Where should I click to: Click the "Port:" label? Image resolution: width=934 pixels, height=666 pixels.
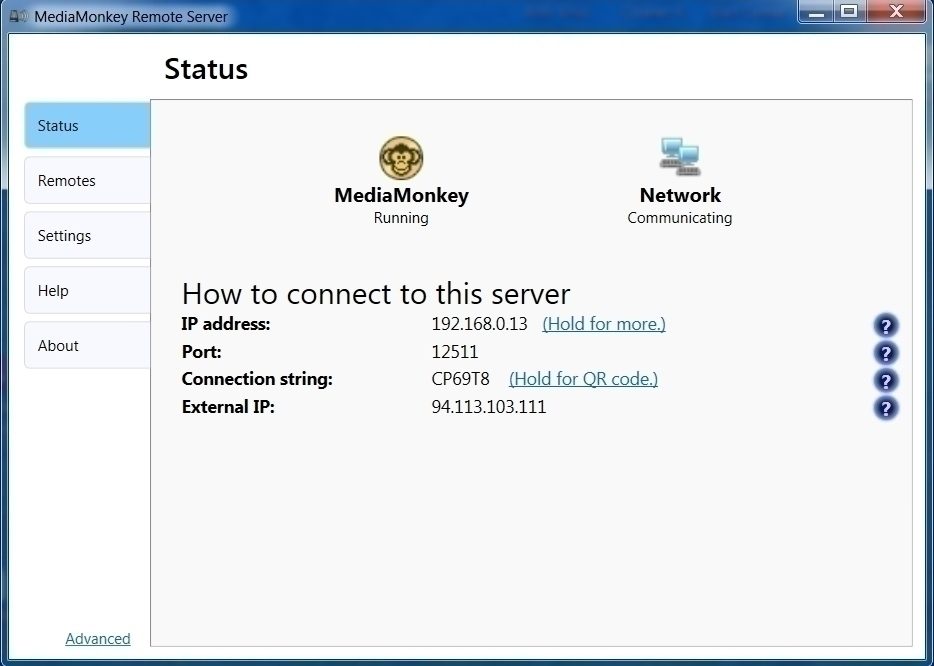tap(201, 351)
